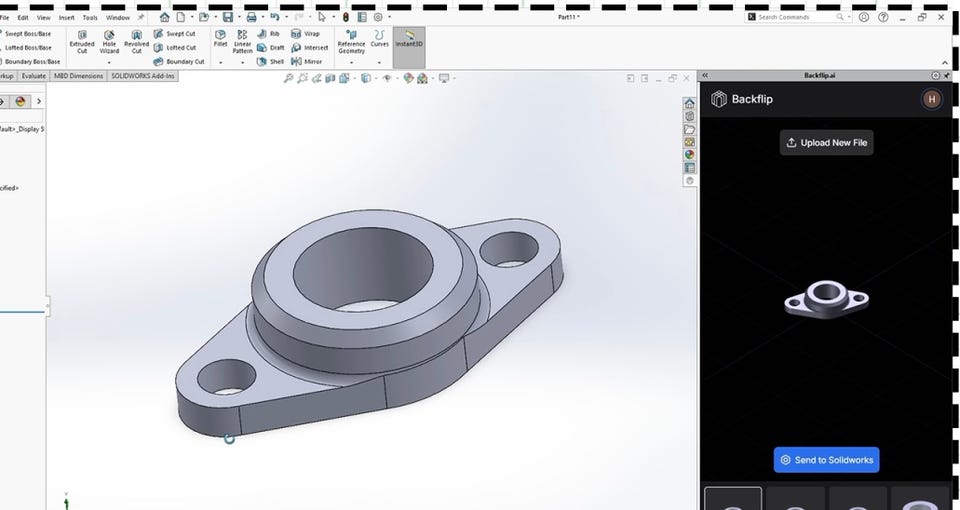
Task: Open Appearances tab in task pane
Action: [x=690, y=155]
